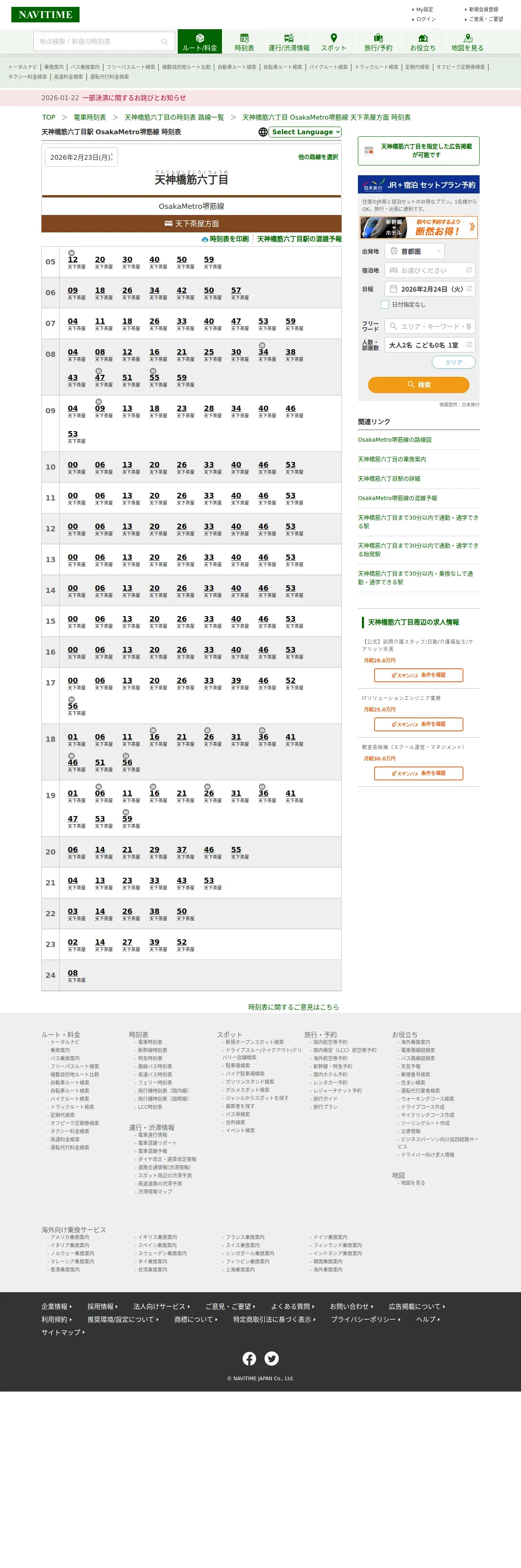Screen dimensions: 521x1568
Task: Click 条件を確認 for 月給25.0万円 job
Action: [418, 724]
